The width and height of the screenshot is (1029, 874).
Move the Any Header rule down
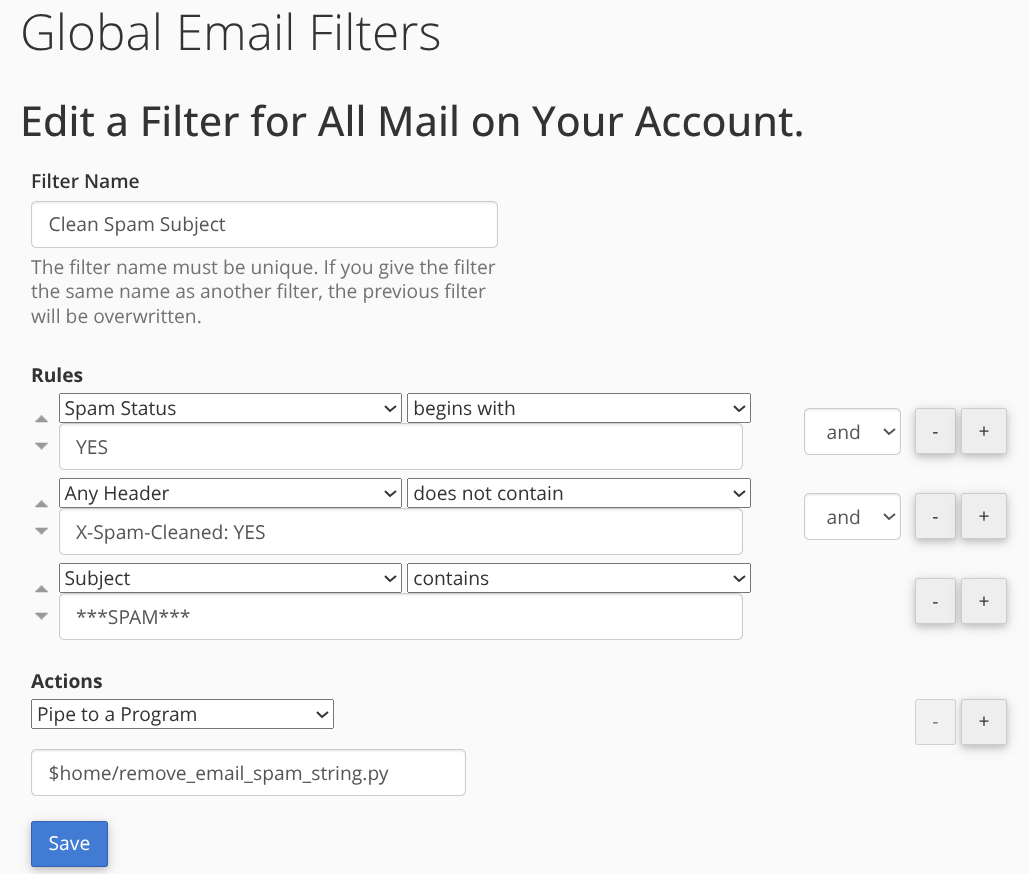41,531
